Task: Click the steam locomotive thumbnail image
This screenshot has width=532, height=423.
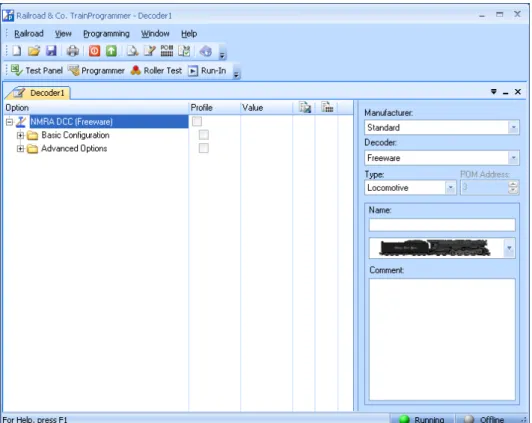Action: tap(435, 248)
